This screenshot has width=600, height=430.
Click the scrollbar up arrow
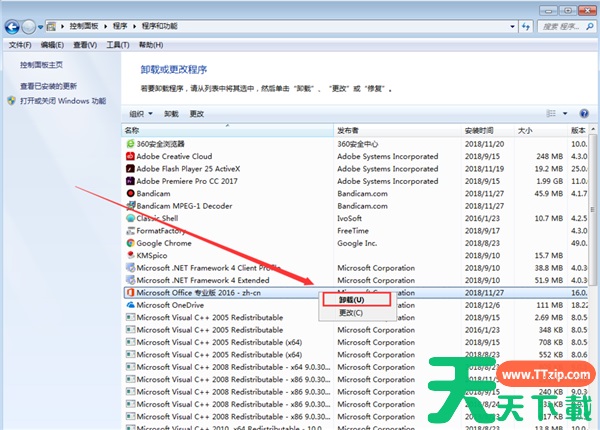point(593,130)
